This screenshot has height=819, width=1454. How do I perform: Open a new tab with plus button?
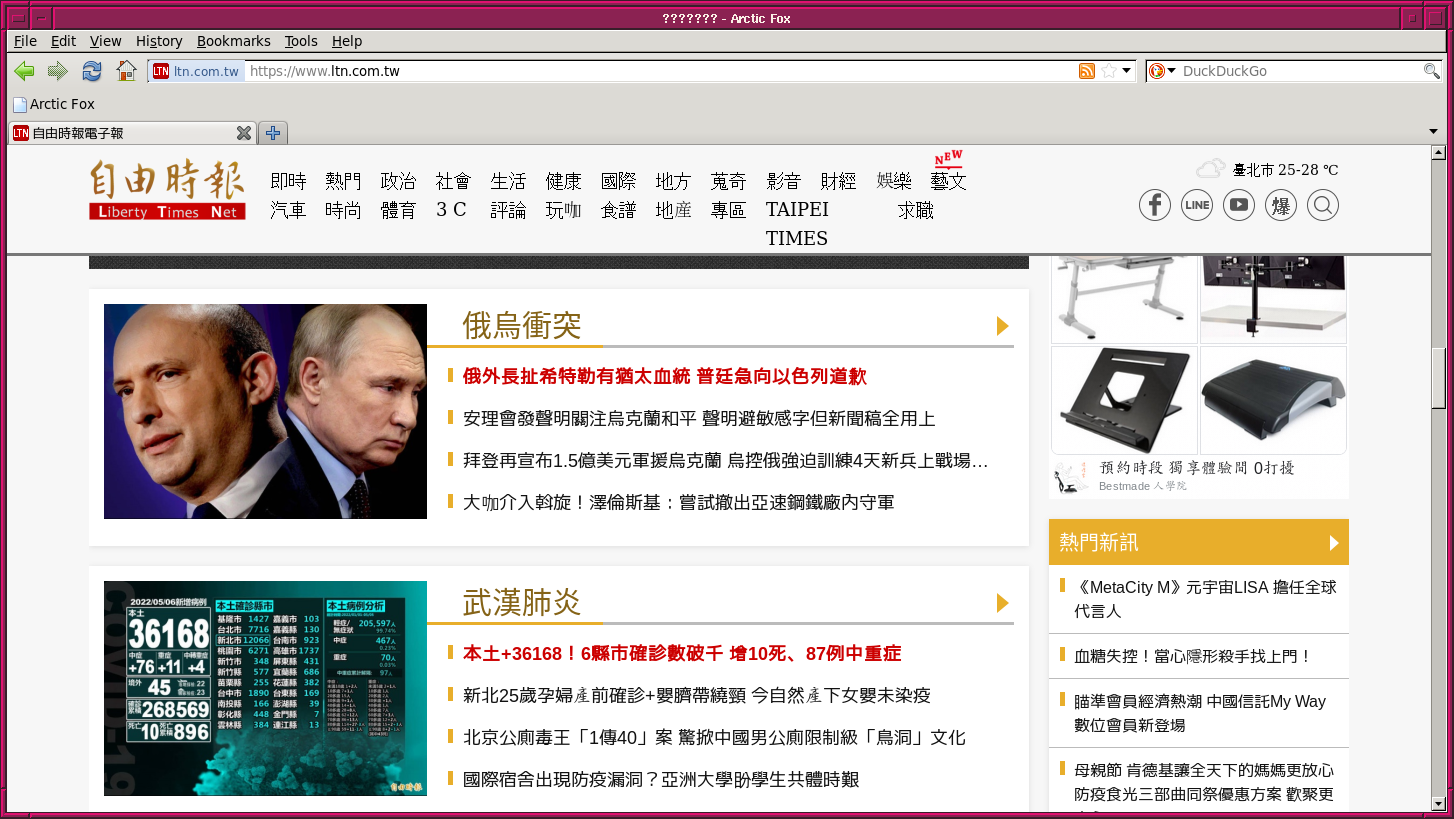[272, 133]
